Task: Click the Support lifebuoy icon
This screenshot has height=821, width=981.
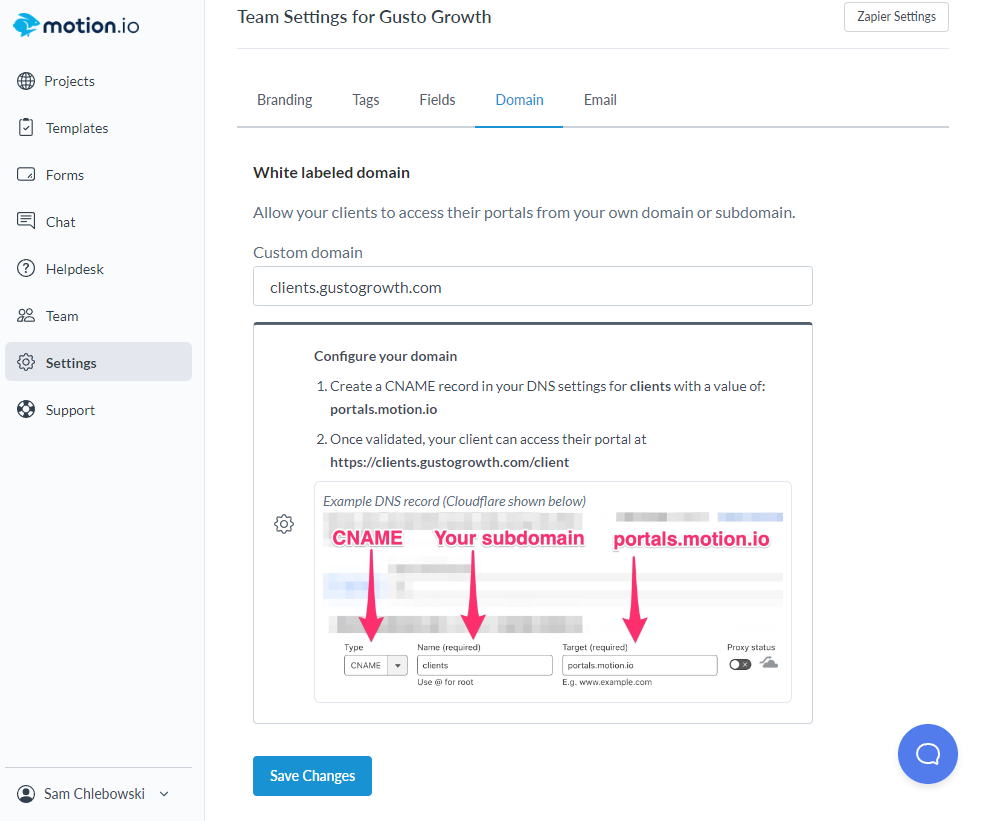Action: [26, 410]
